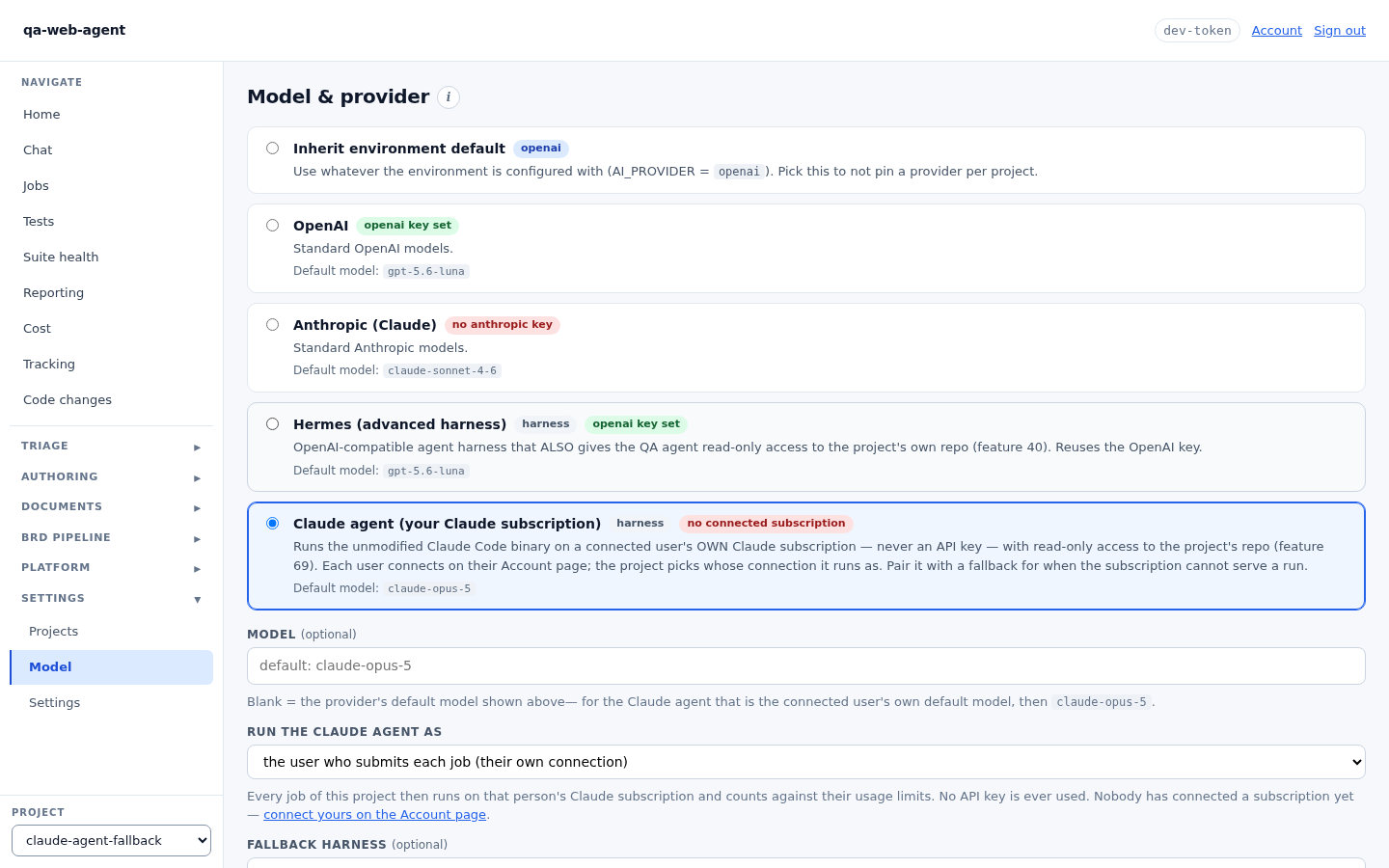Click connect yours on the Account page link
Screen dimensions: 1389x868
pos(374,815)
